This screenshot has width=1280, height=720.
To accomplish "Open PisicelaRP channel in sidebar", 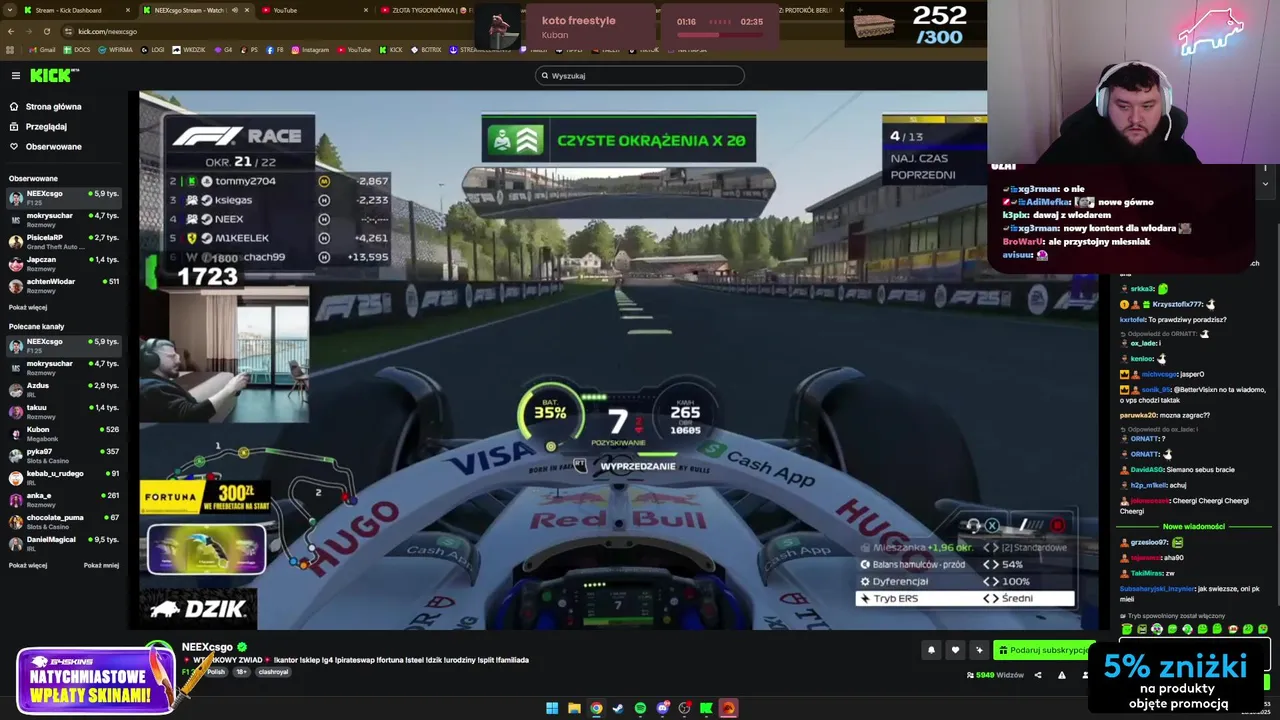I will click(x=64, y=241).
